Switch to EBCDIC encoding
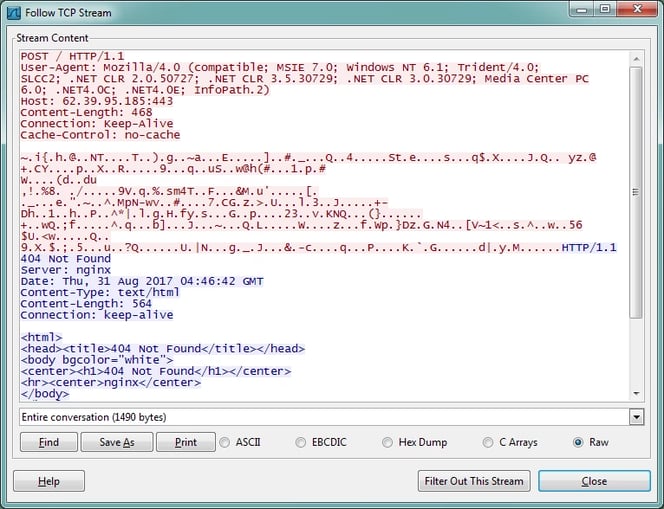The height and width of the screenshot is (509, 664). (x=302, y=442)
